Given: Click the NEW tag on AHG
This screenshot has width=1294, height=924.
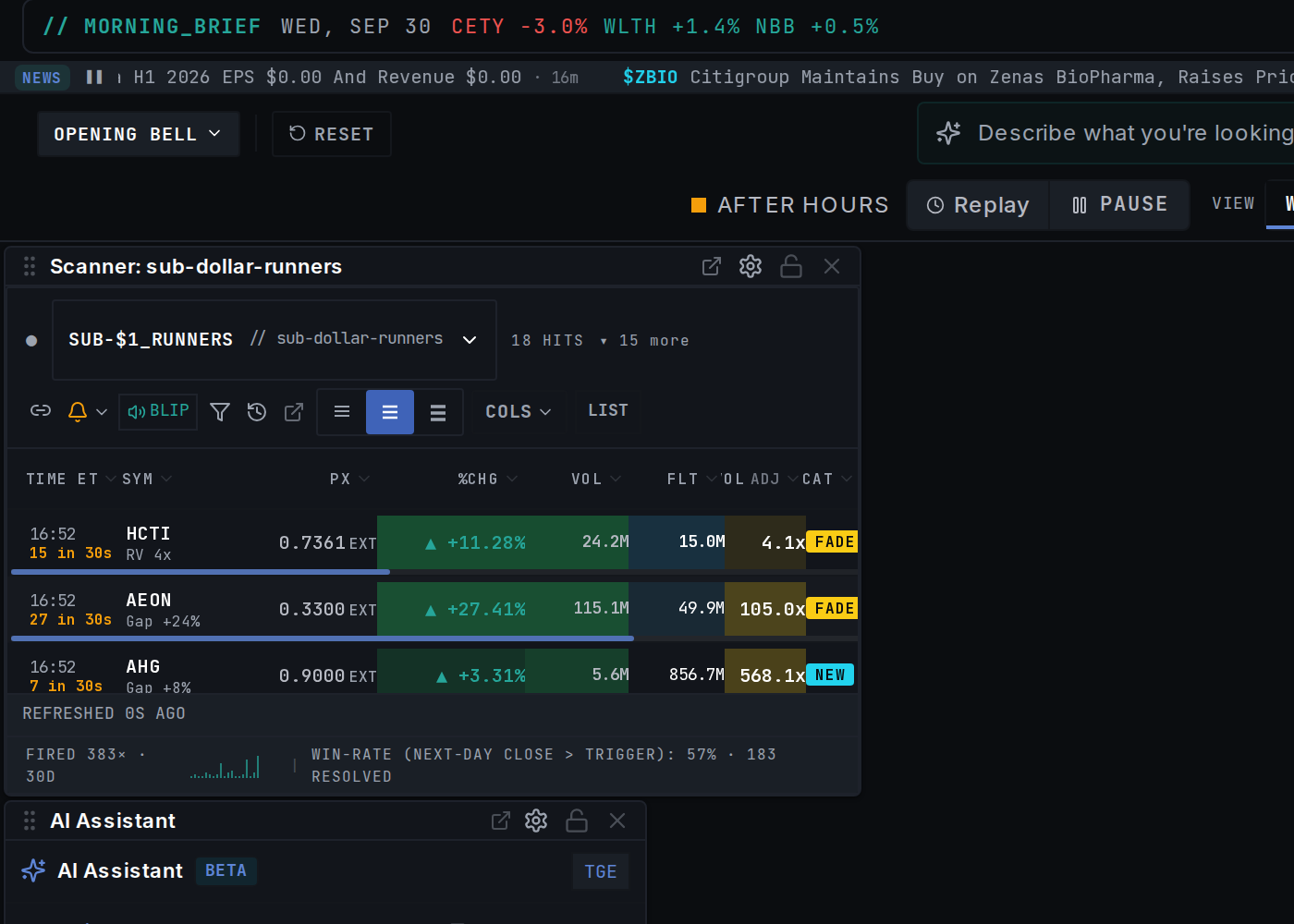Looking at the screenshot, I should [829, 675].
